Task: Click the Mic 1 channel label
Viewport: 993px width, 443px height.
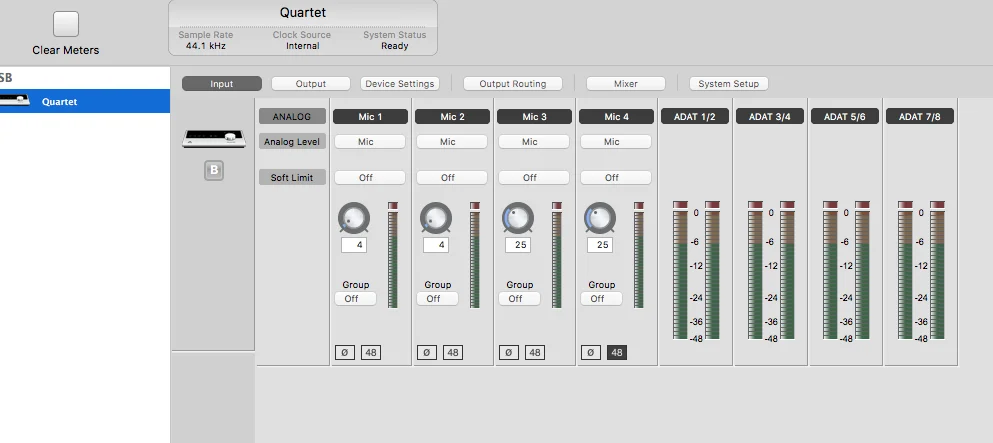Action: tap(370, 116)
